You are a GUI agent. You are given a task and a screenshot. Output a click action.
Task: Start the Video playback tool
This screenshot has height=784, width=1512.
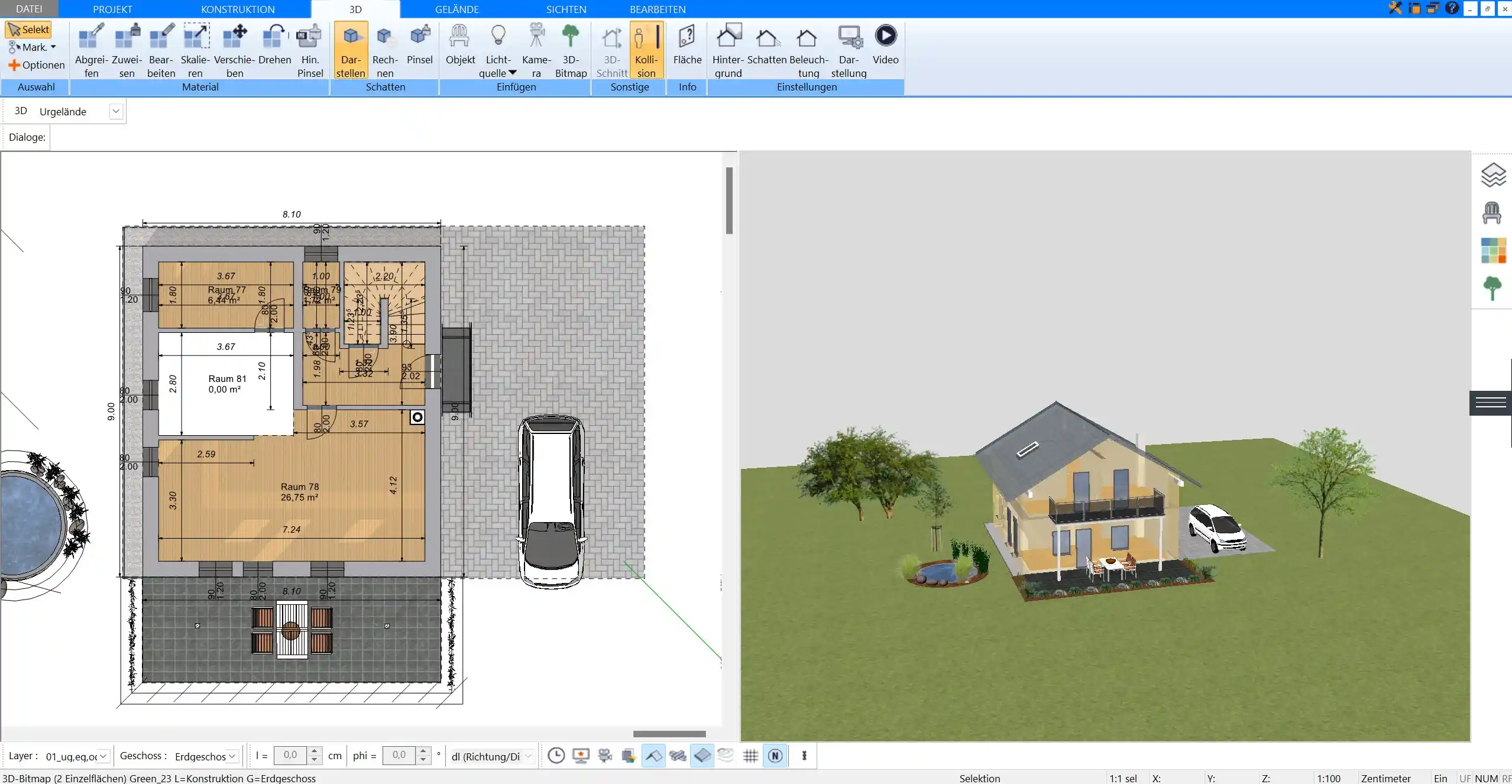(x=885, y=44)
